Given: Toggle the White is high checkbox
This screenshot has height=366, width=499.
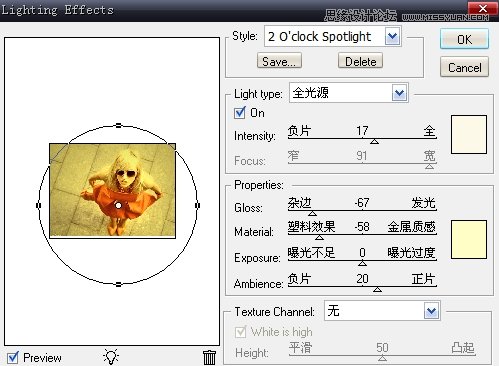Looking at the screenshot, I should point(240,332).
